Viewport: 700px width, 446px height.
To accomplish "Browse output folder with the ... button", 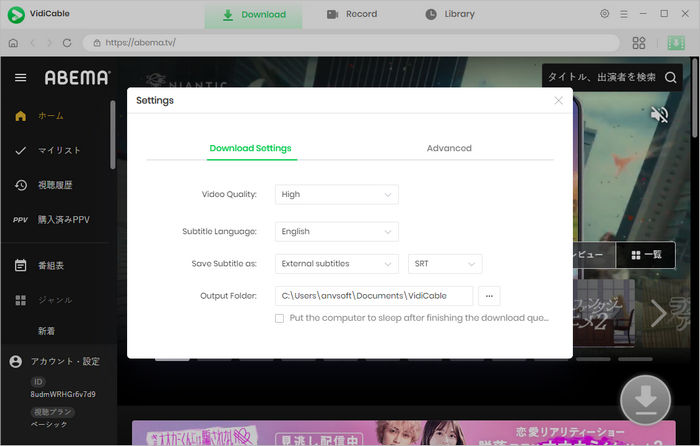I will 489,296.
